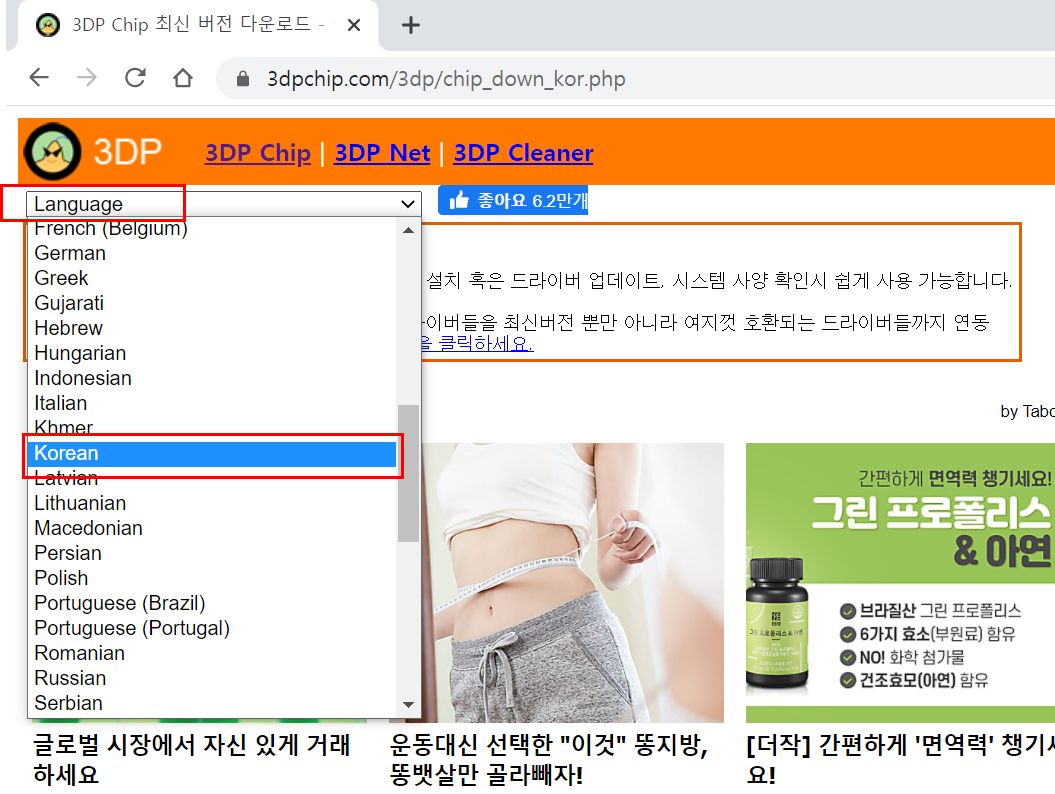1055x794 pixels.
Task: Click the language list scrollbar thumb
Action: coord(408,473)
